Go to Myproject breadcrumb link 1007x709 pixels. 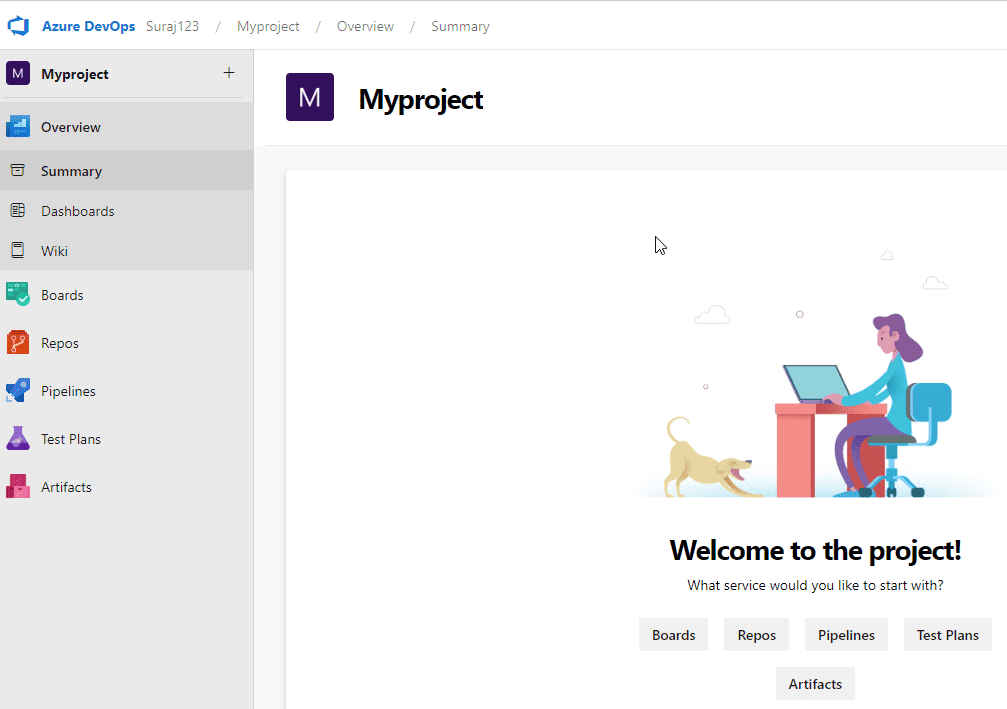268,26
